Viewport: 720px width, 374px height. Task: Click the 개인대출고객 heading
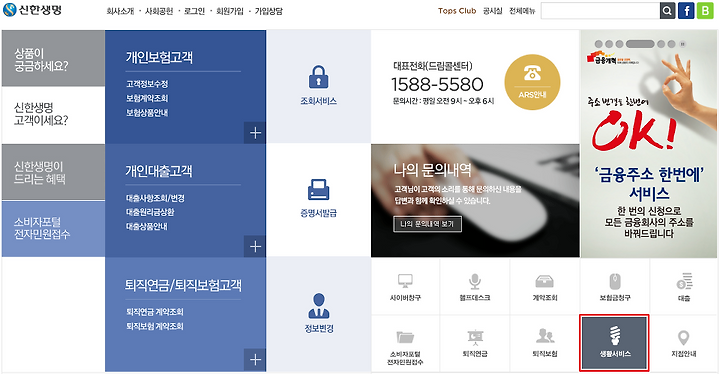(x=159, y=171)
